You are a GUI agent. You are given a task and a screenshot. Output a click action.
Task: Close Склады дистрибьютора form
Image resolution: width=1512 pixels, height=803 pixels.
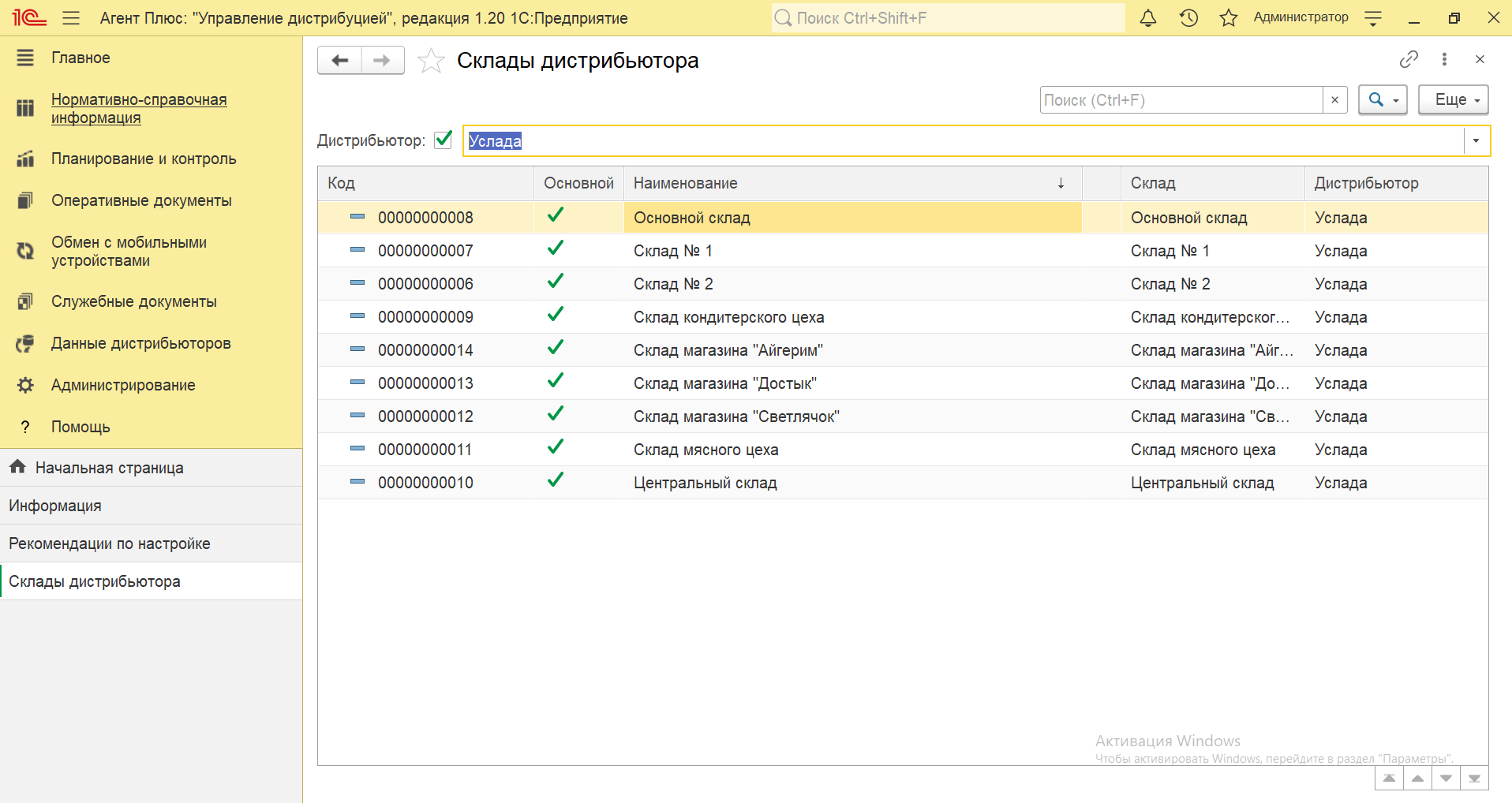click(x=1480, y=59)
